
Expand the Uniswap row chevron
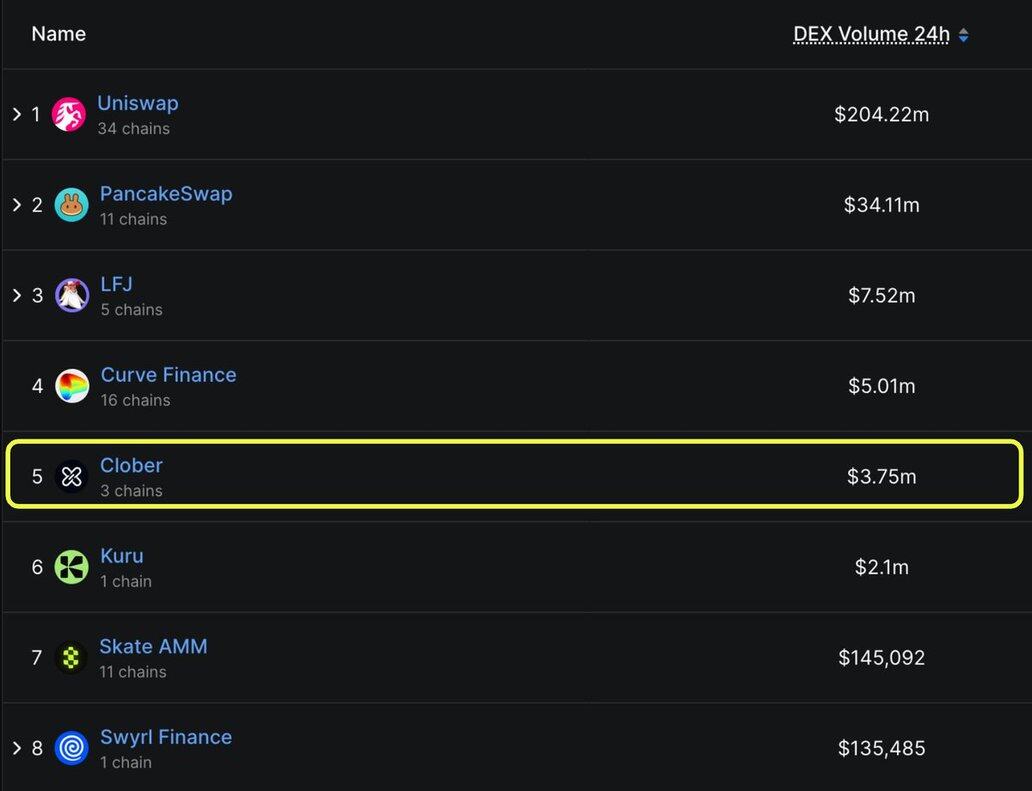(17, 114)
